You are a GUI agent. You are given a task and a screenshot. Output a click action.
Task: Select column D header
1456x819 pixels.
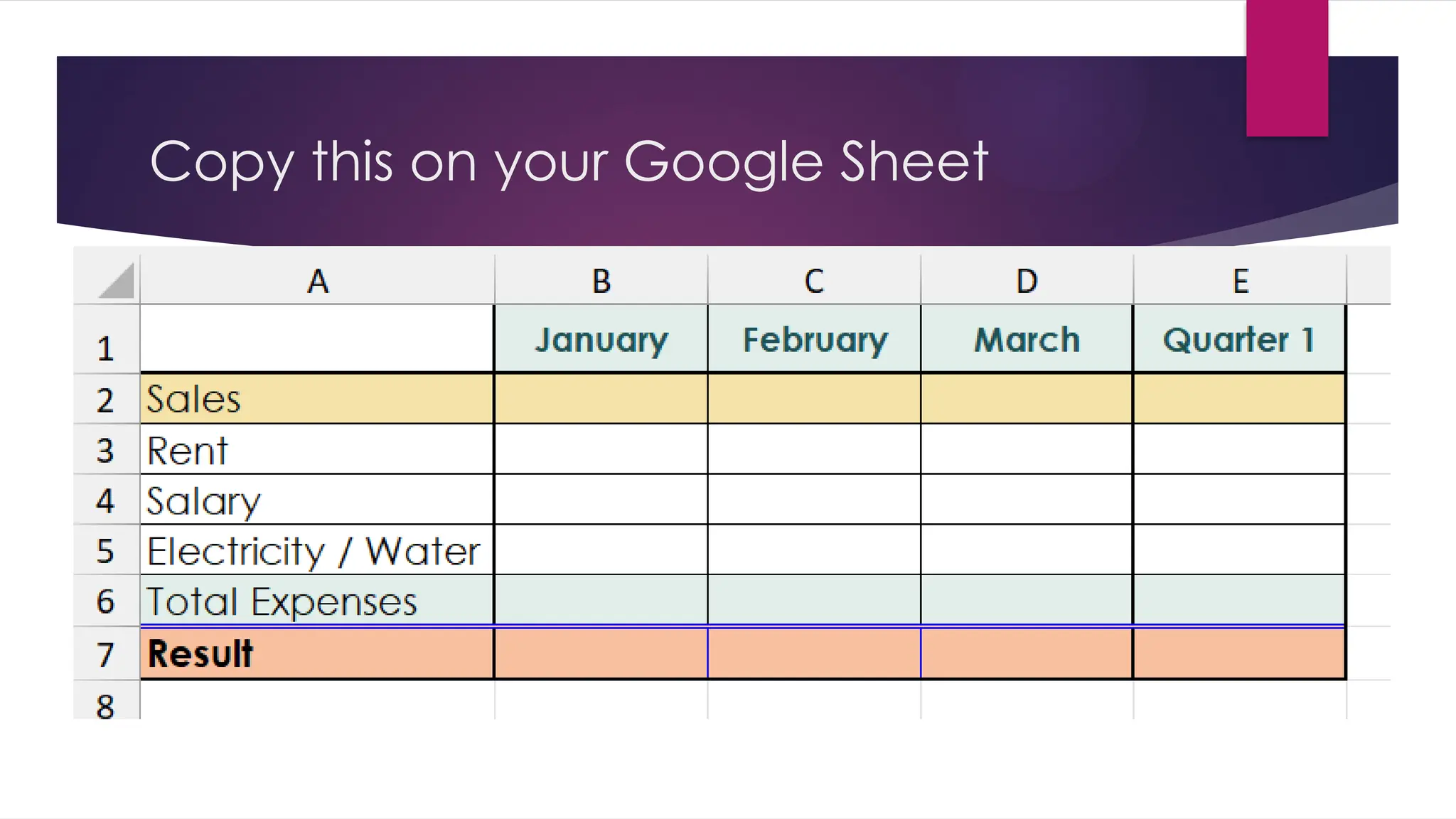(x=1027, y=280)
